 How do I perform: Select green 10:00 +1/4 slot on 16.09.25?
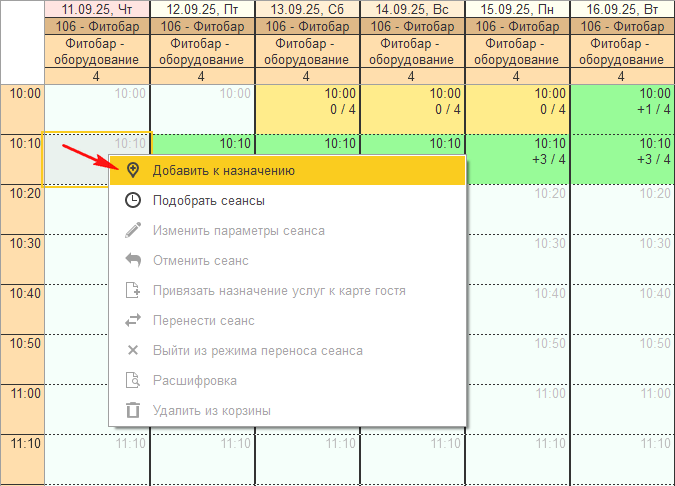tap(622, 109)
